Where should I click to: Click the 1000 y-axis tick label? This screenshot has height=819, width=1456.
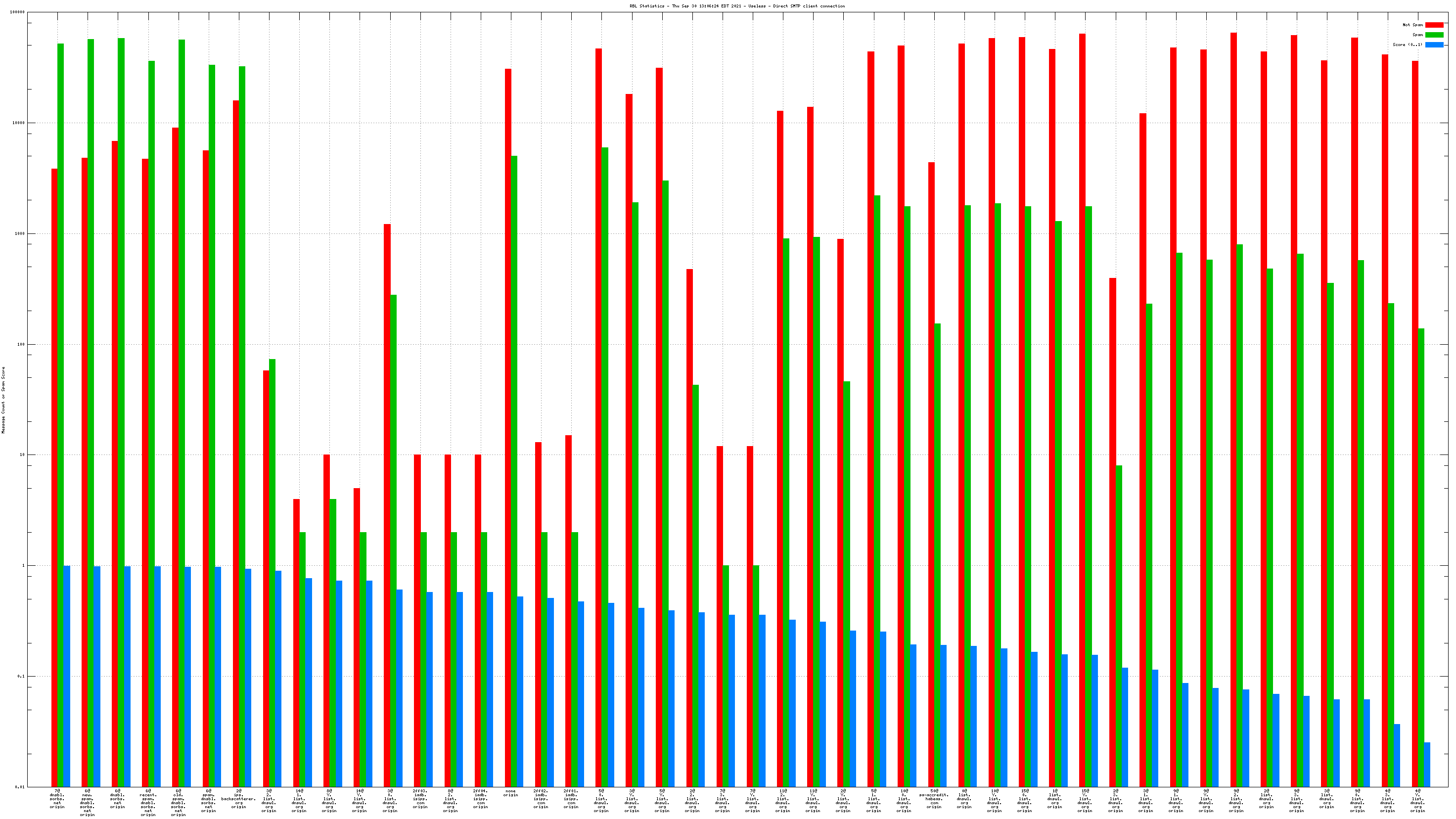[x=20, y=233]
